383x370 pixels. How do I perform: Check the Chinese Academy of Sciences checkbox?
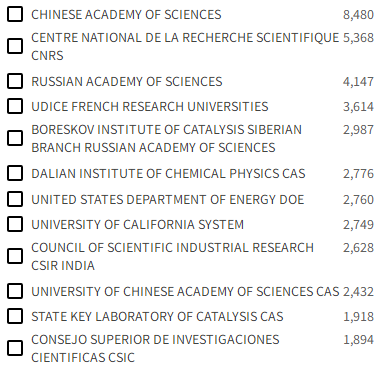click(15, 14)
